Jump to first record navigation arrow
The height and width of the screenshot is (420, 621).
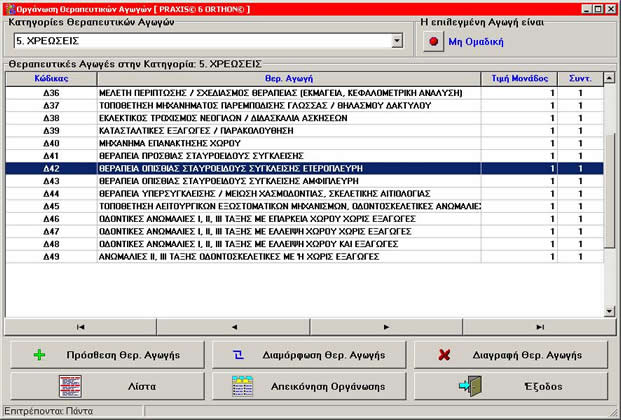point(80,326)
